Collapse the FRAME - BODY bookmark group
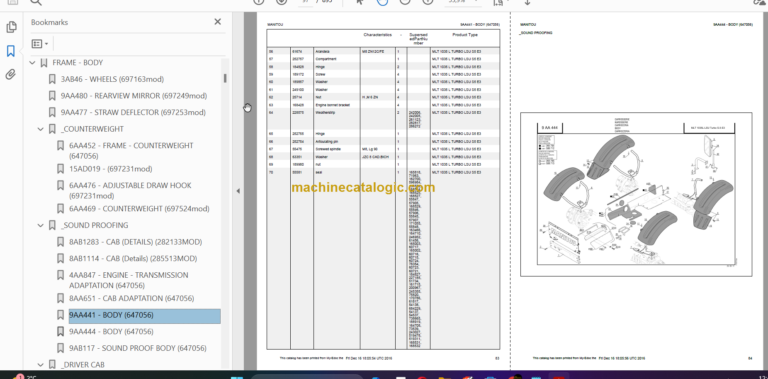 [33, 63]
